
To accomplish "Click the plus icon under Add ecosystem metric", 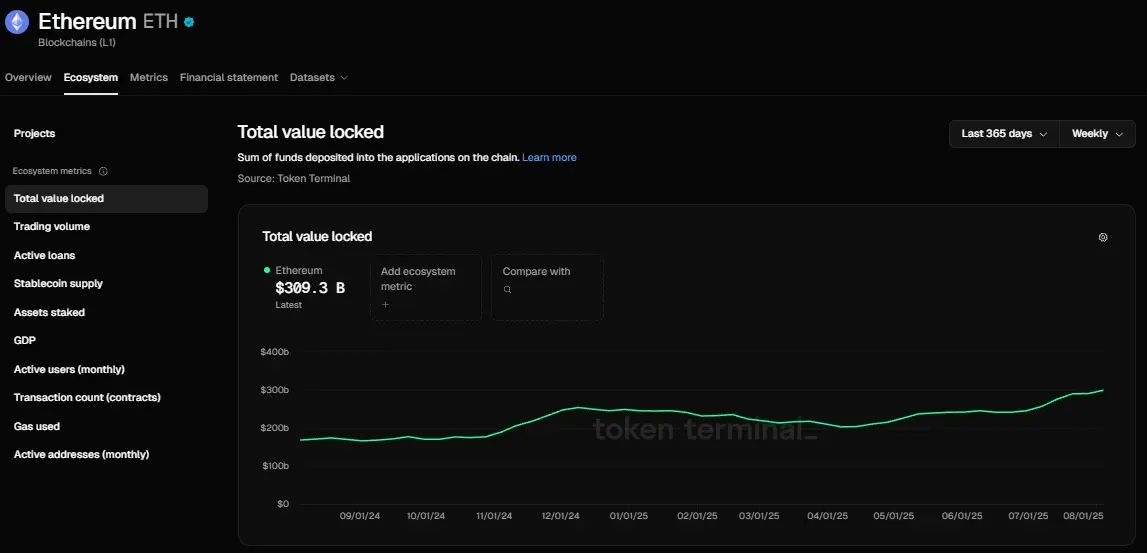I will pyautogui.click(x=386, y=304).
